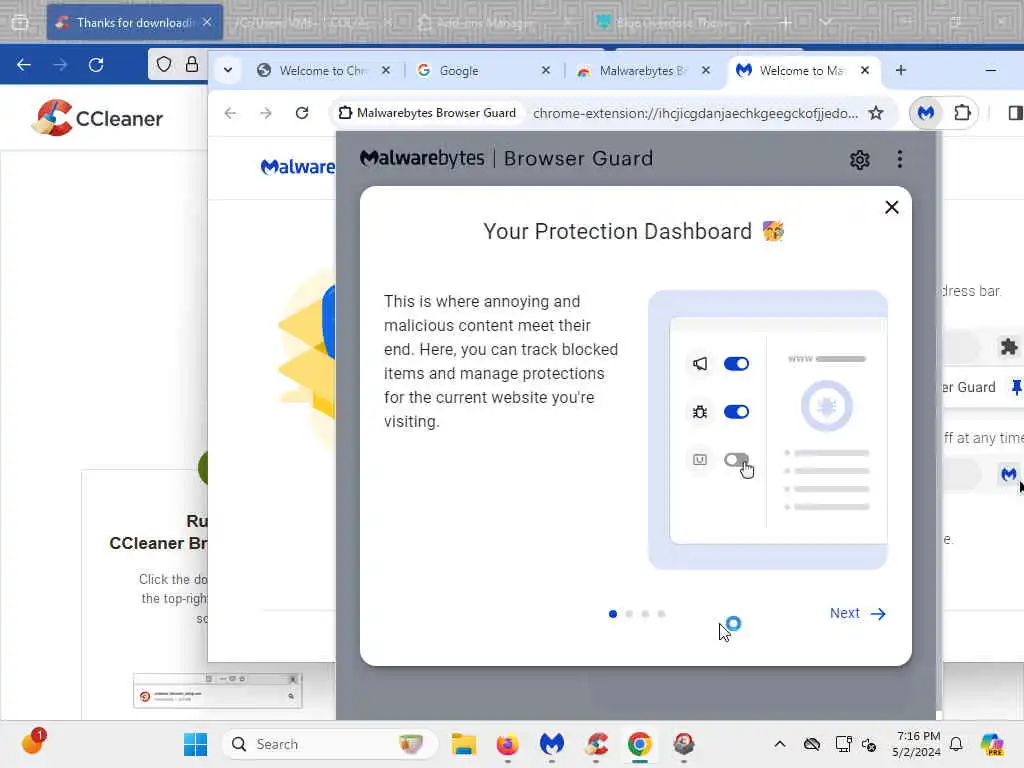1024x768 pixels.
Task: Close Firefox Thanks for downloading tab
Action: click(x=207, y=22)
